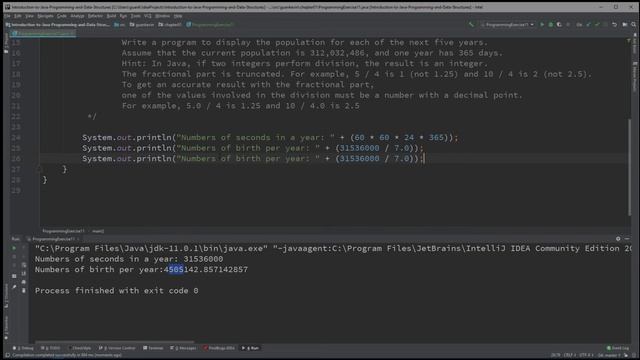640x360 pixels.
Task: Open the Version Control tool window tab
Action: pyautogui.click(x=117, y=348)
